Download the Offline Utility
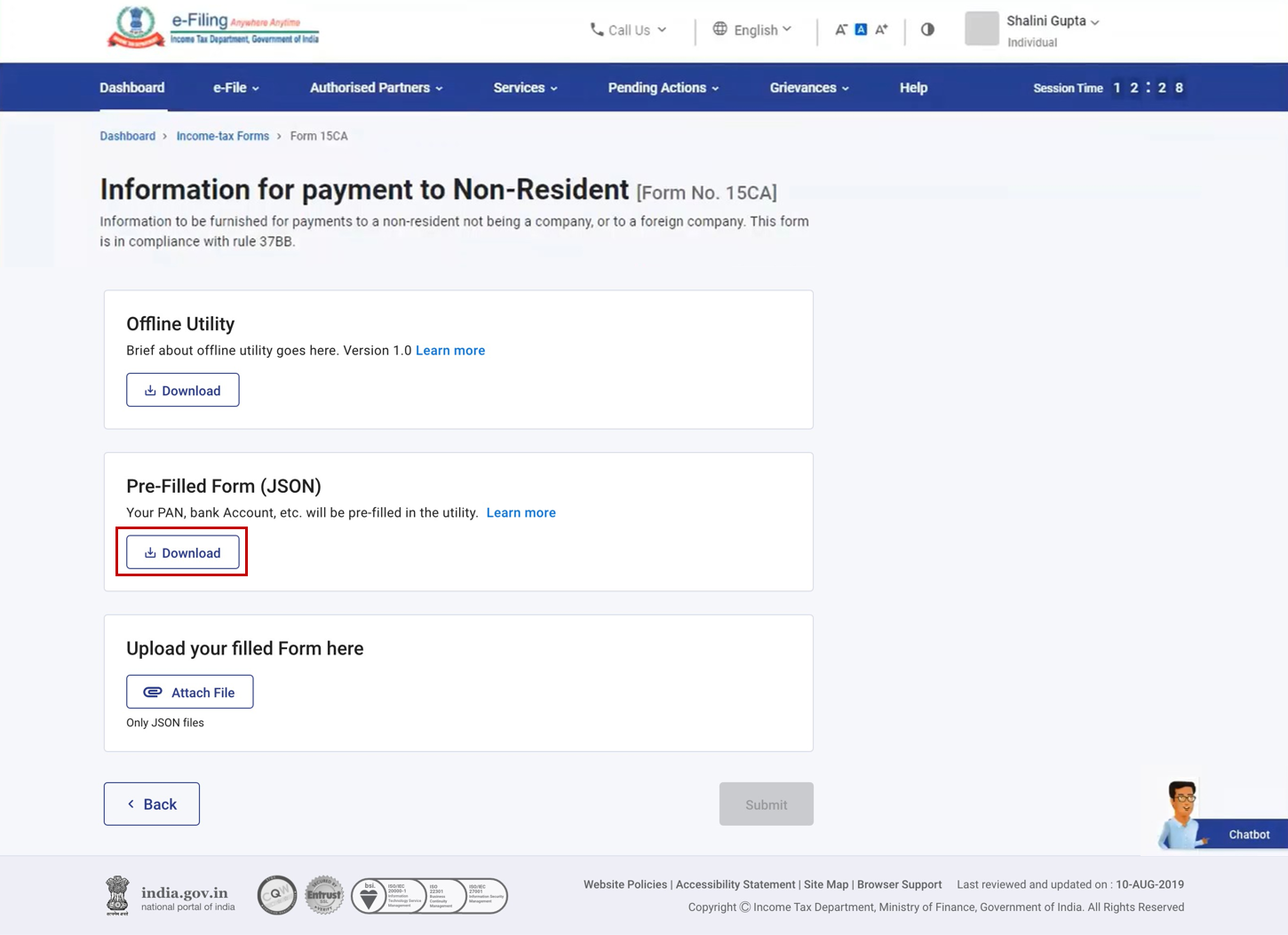 click(x=182, y=391)
